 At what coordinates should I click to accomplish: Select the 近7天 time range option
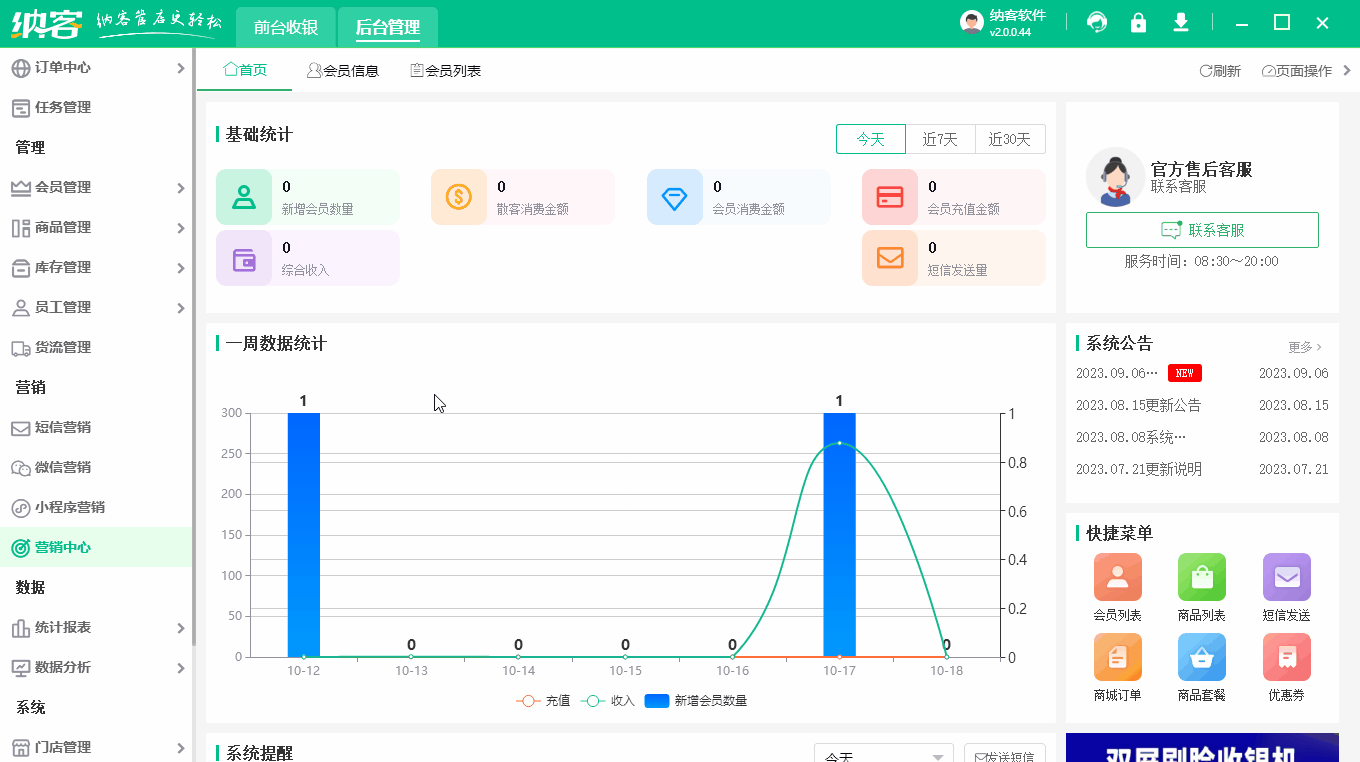click(x=940, y=139)
